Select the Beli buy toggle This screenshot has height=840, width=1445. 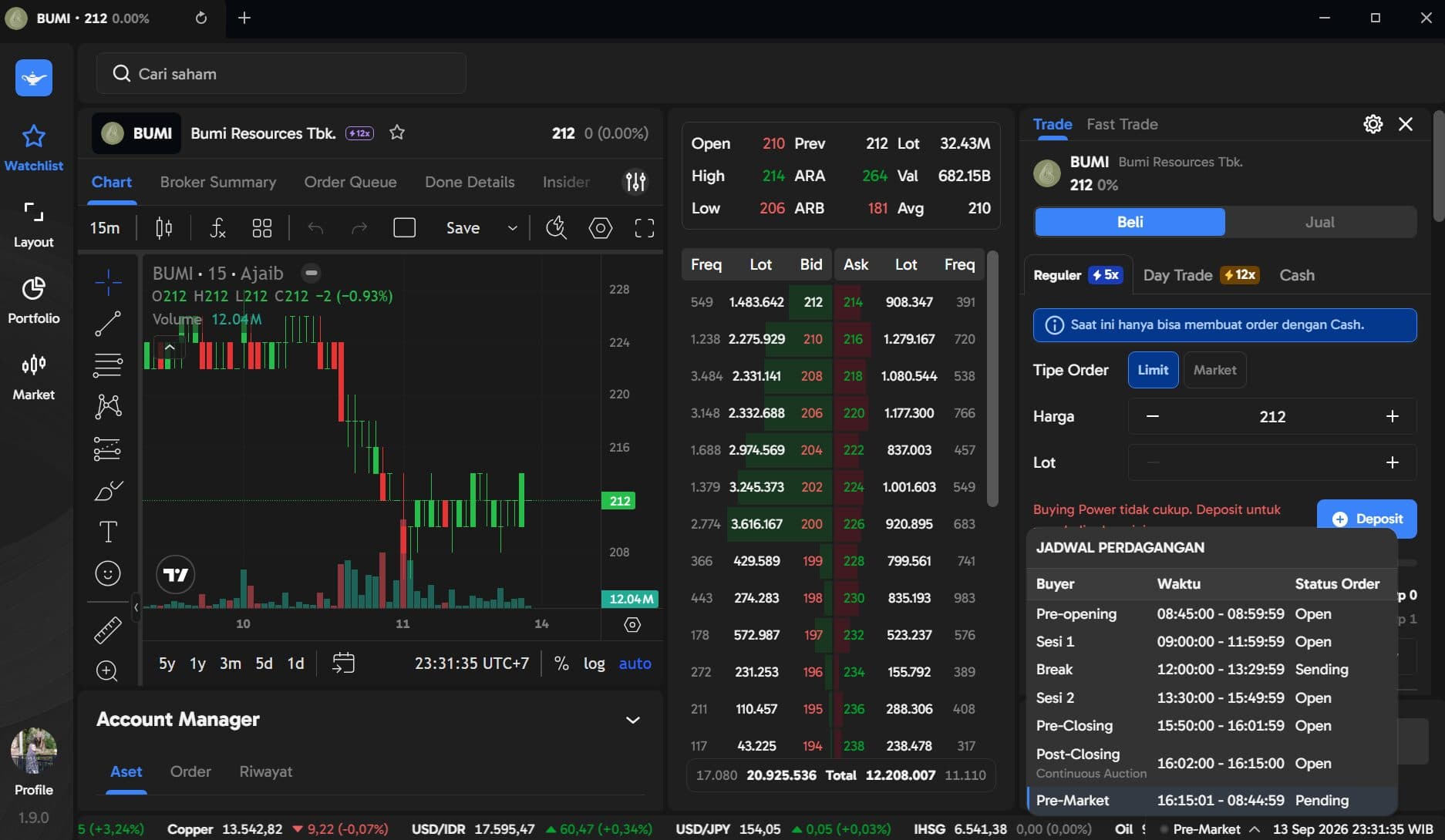point(1130,222)
